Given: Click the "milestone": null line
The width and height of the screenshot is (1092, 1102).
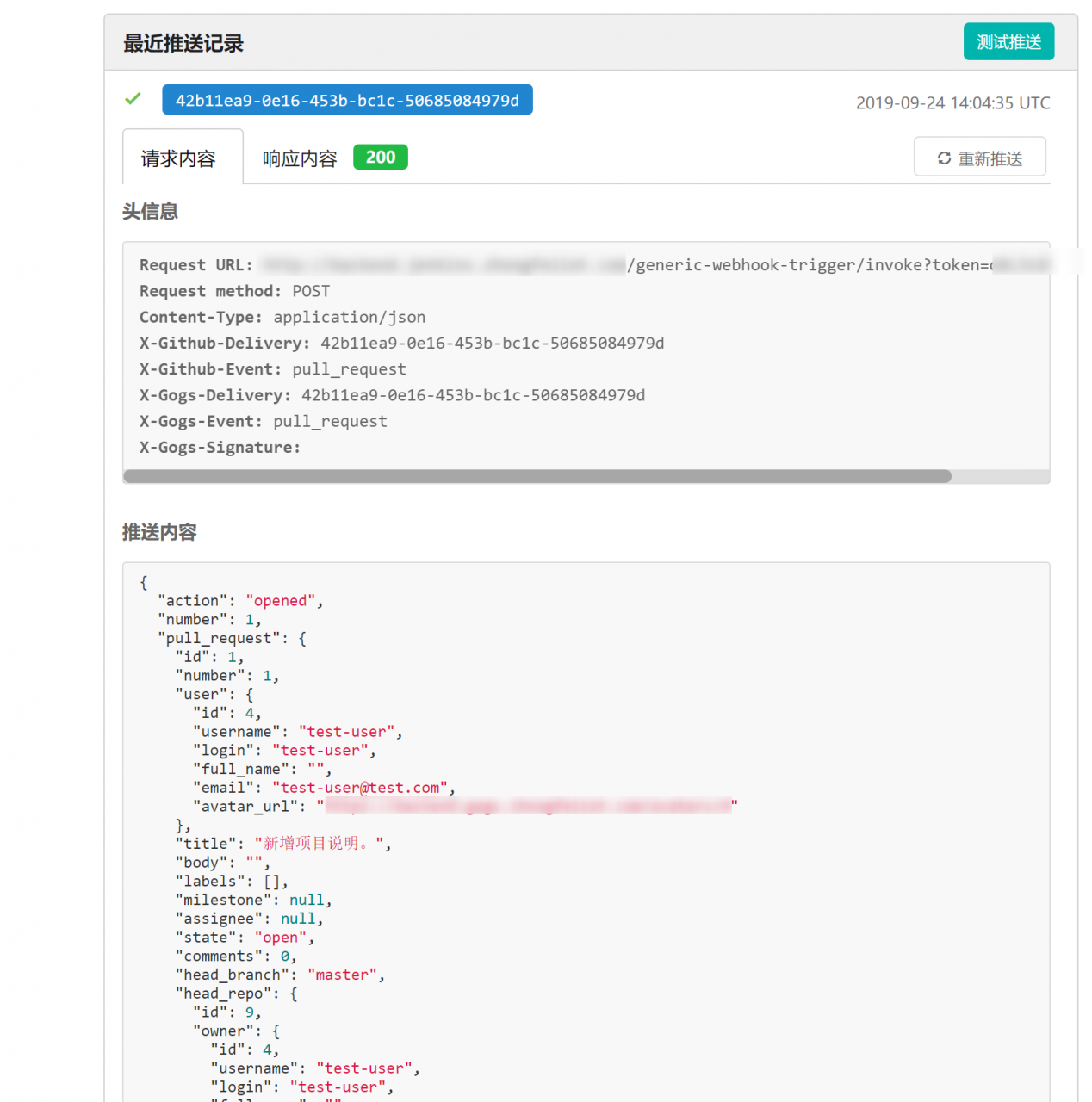Looking at the screenshot, I should coord(253,900).
